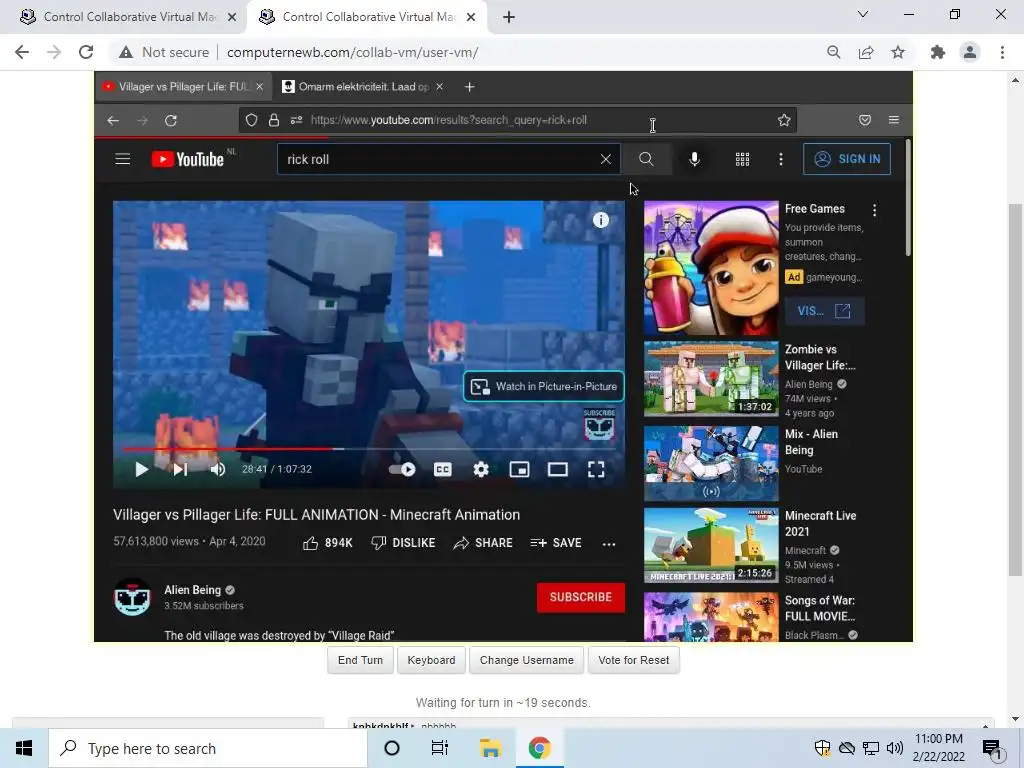Open Firefox hamburger application menu
Screen dimensions: 1024x768
(894, 120)
